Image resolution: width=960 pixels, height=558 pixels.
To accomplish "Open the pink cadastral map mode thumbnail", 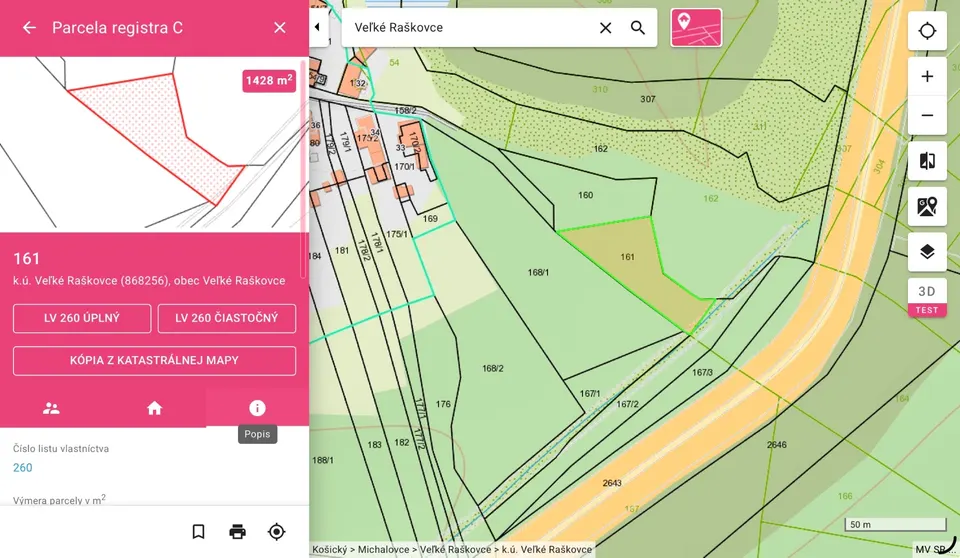I will click(696, 28).
